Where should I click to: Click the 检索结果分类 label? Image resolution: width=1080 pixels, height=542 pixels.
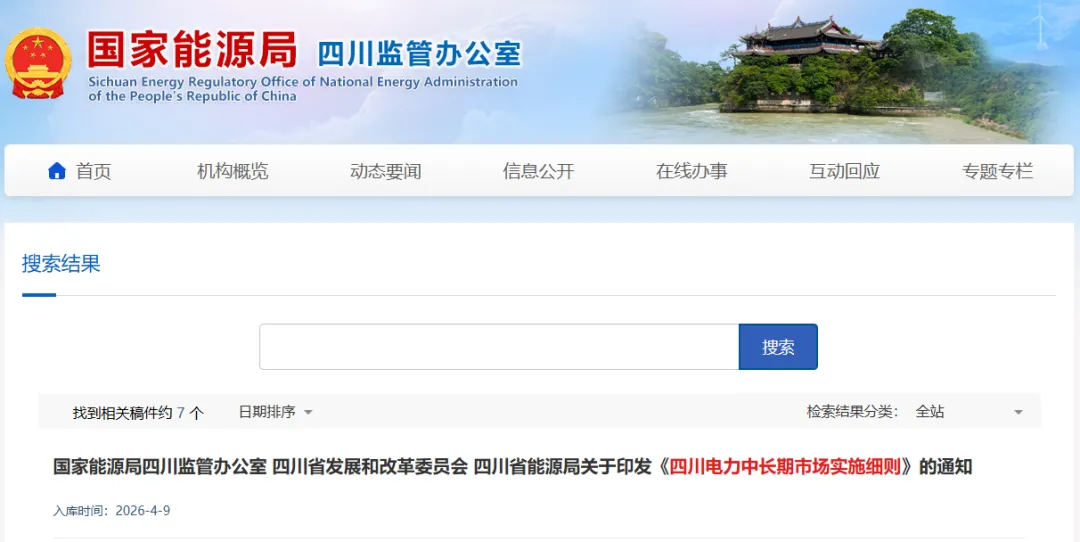point(853,412)
